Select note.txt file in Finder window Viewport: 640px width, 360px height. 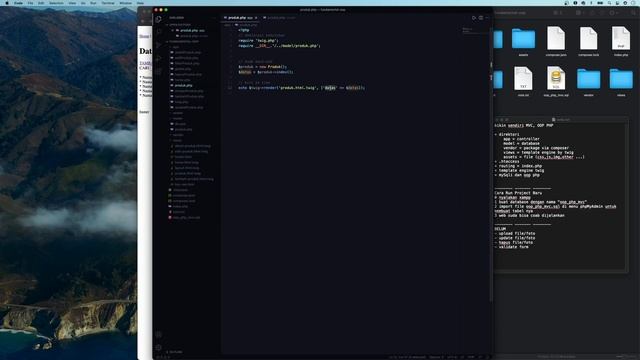pos(523,81)
